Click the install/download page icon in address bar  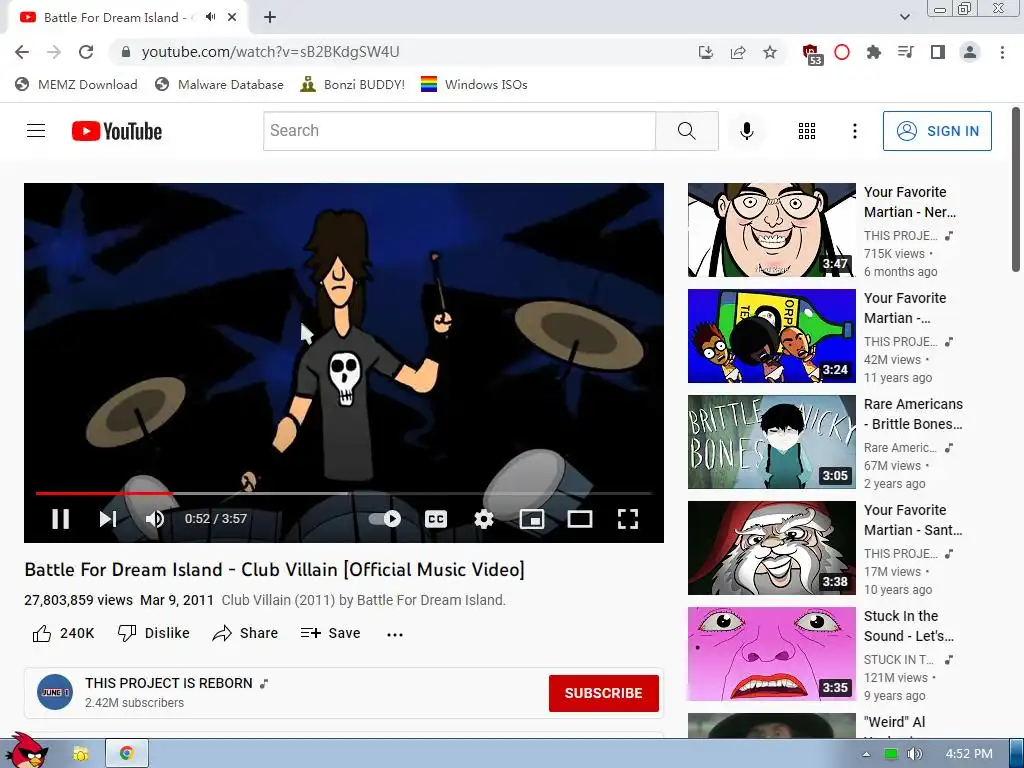coord(705,52)
